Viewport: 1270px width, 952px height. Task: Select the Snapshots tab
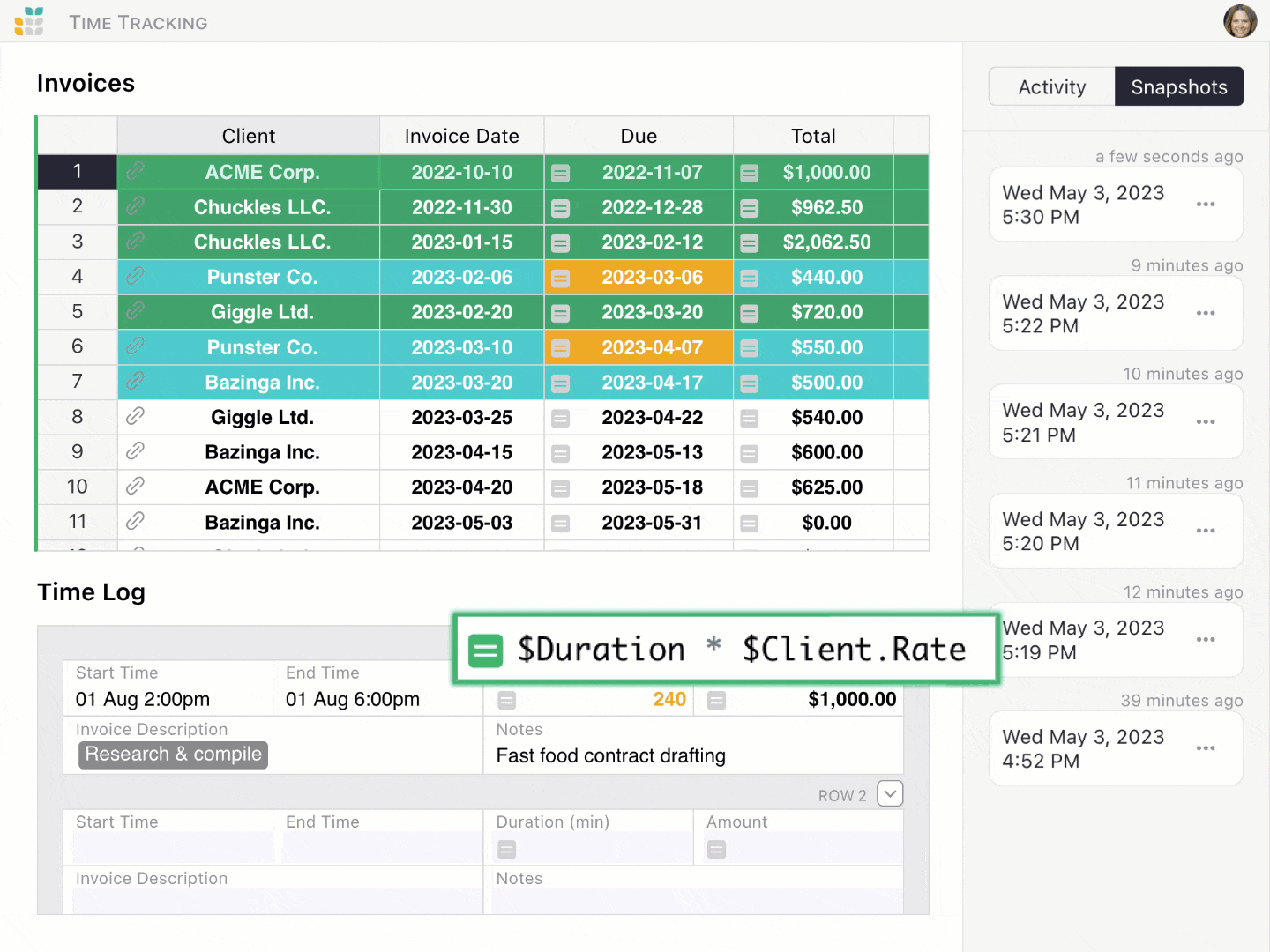pos(1179,86)
